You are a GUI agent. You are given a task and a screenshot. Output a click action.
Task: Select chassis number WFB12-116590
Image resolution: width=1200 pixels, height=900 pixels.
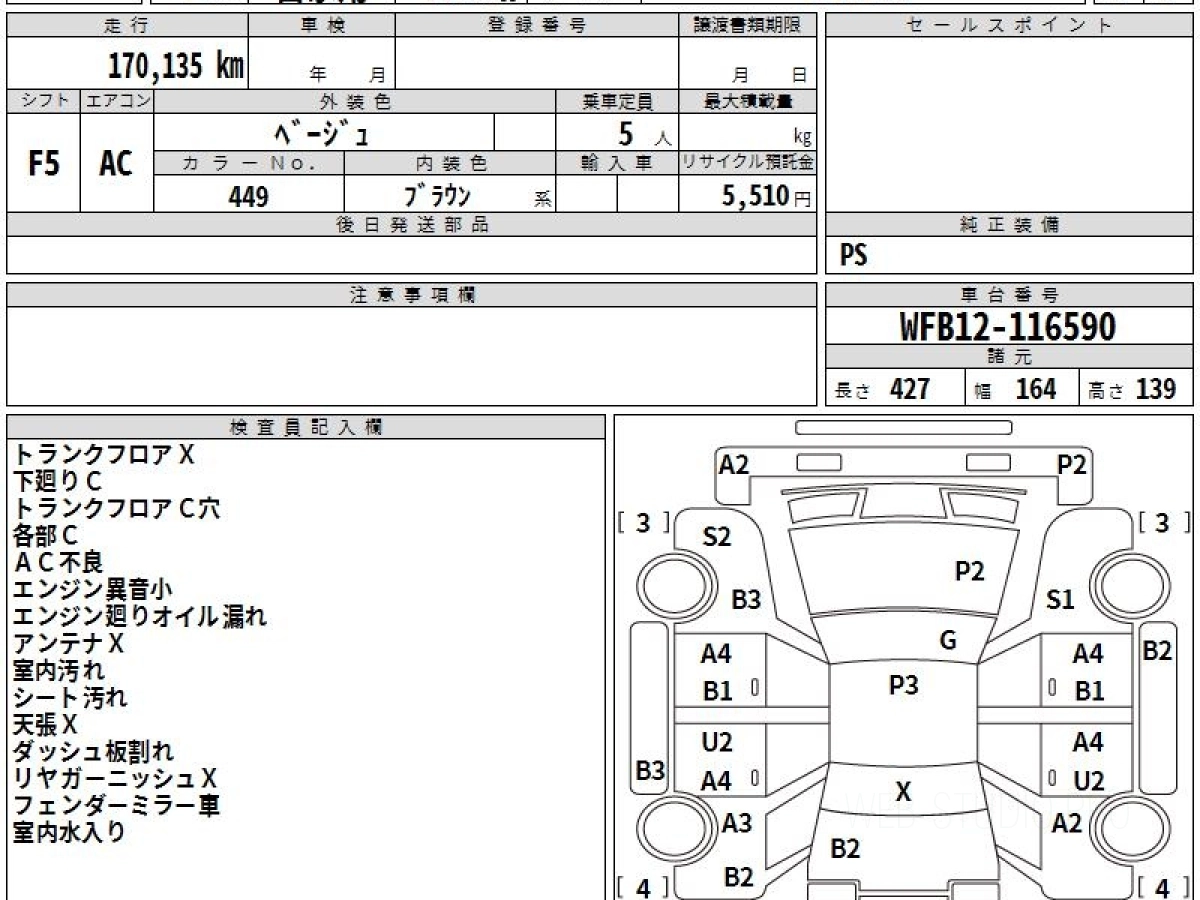tap(1007, 327)
